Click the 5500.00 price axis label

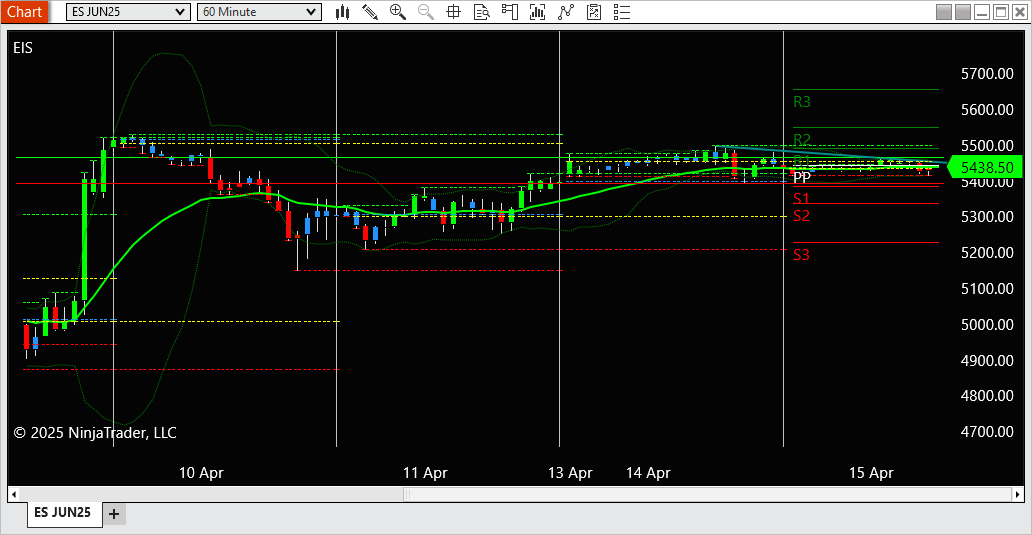pyautogui.click(x=987, y=145)
